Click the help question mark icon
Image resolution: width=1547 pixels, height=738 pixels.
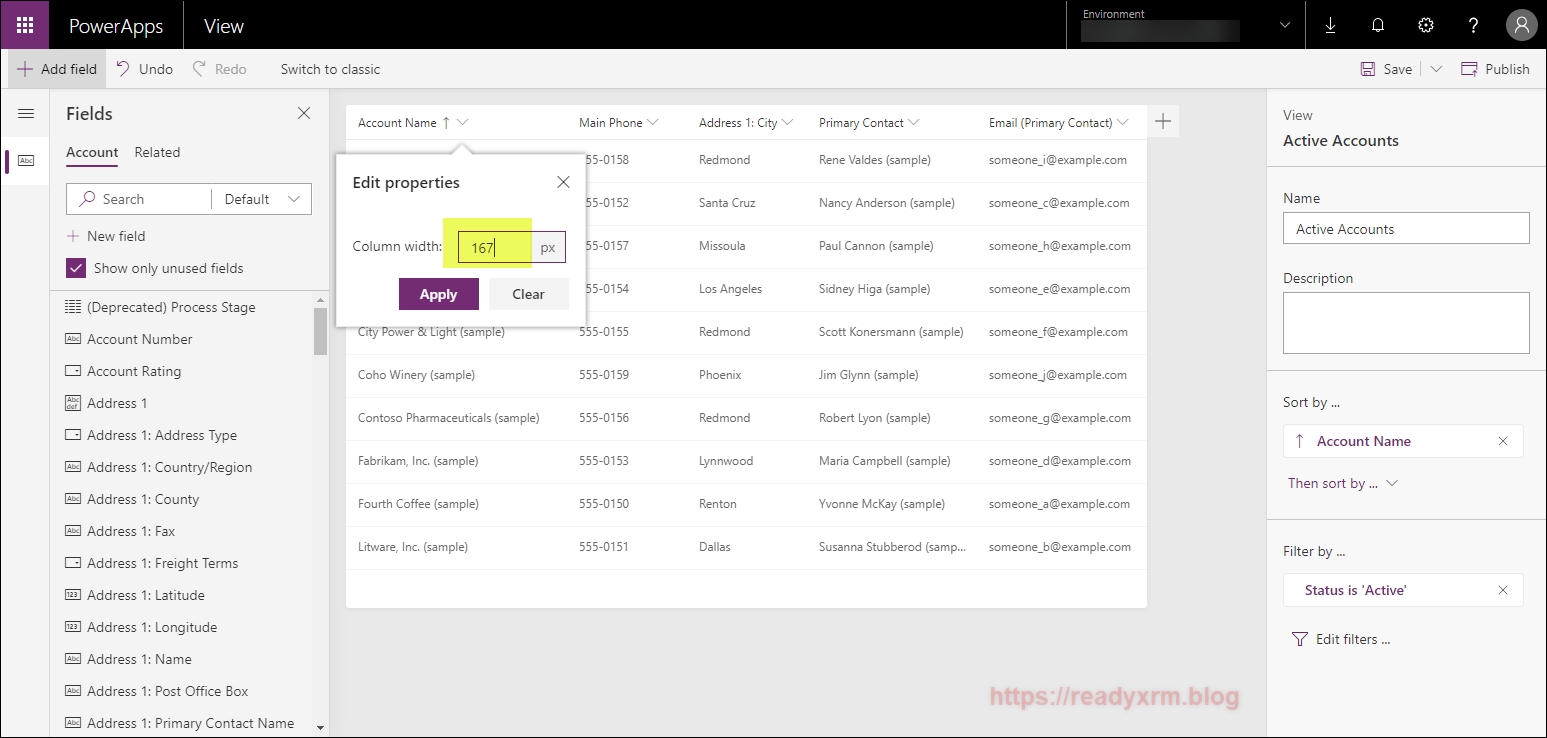point(1473,26)
